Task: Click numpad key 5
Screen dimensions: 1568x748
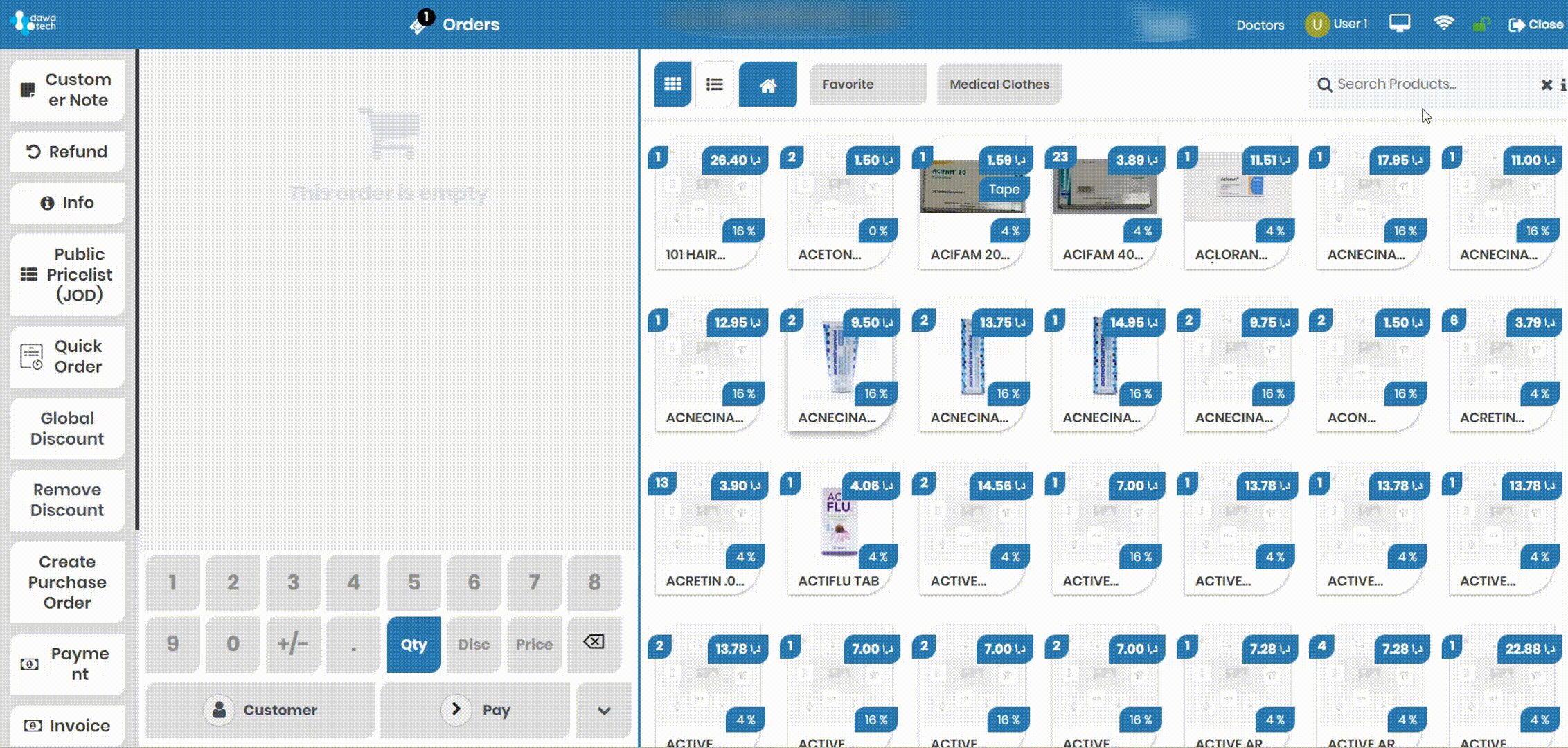Action: click(413, 582)
